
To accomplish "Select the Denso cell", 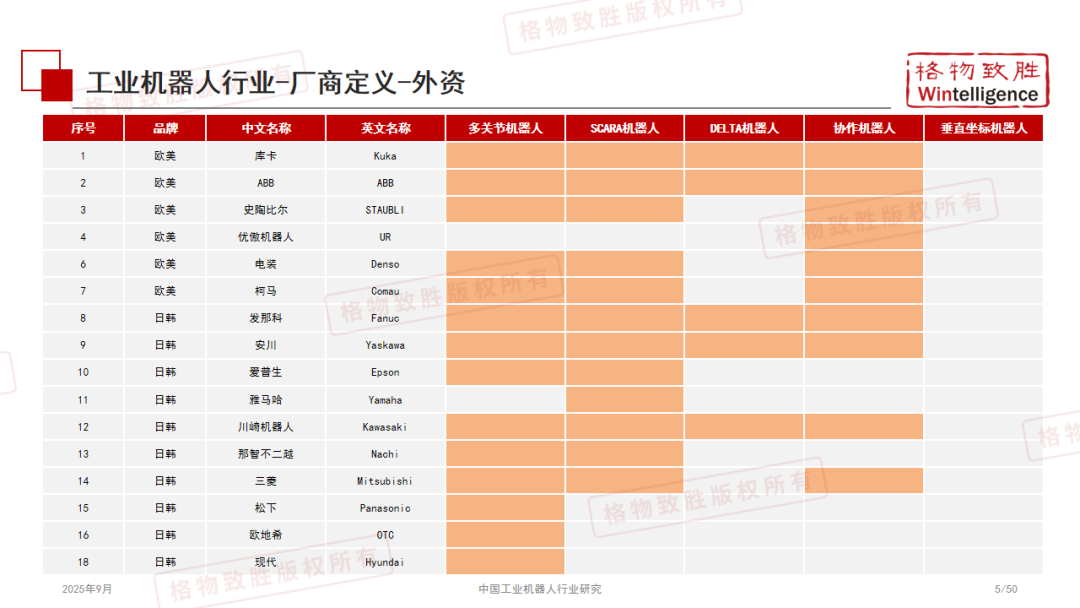I will pos(386,264).
